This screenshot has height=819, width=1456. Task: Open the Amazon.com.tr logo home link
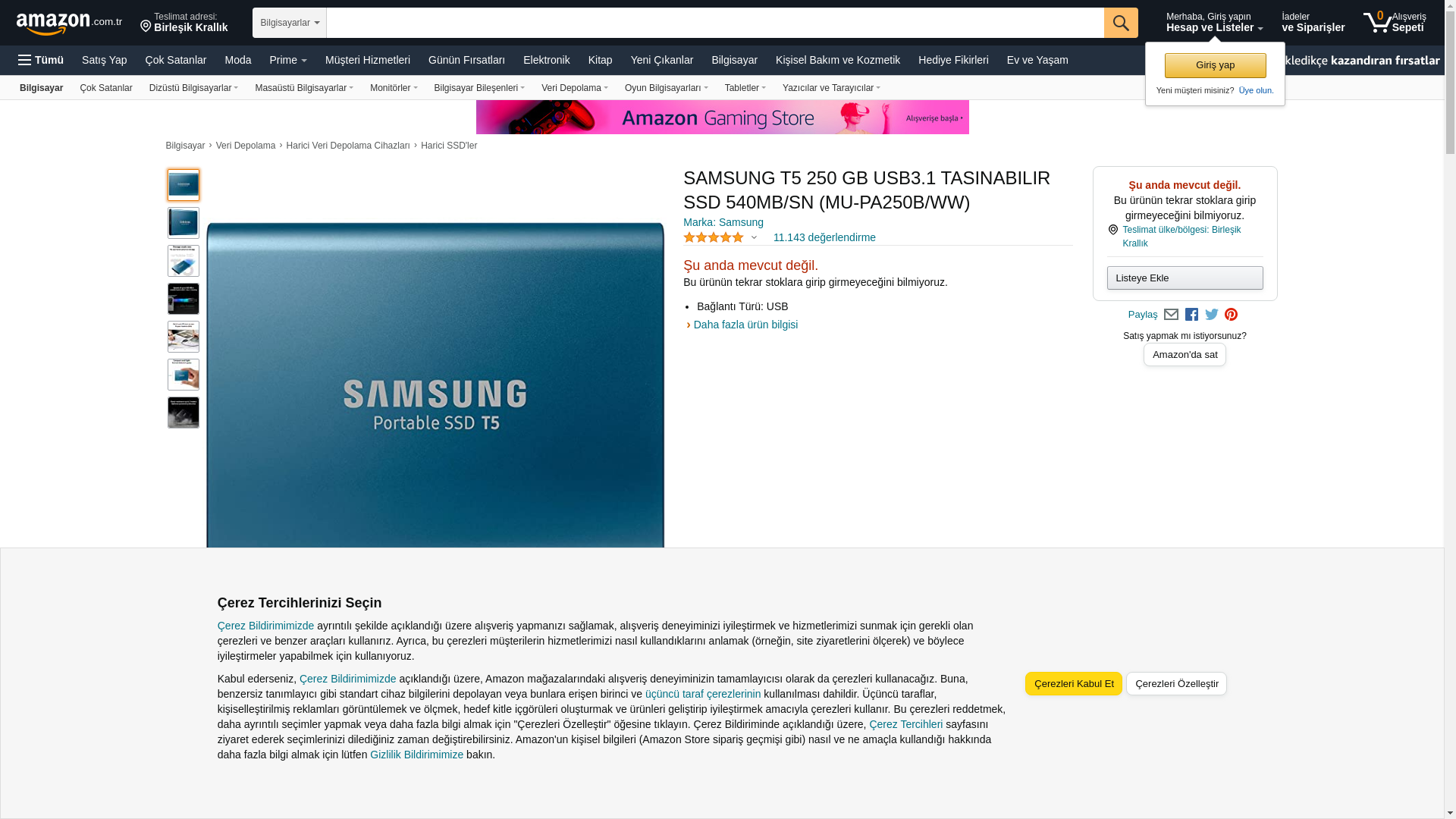click(x=69, y=24)
